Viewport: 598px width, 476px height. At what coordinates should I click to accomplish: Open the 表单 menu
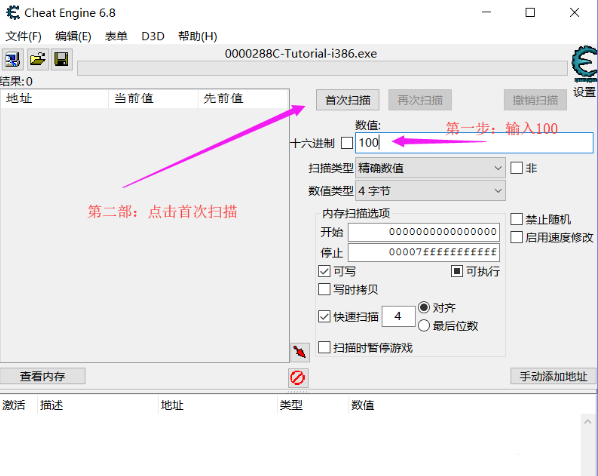tap(116, 36)
